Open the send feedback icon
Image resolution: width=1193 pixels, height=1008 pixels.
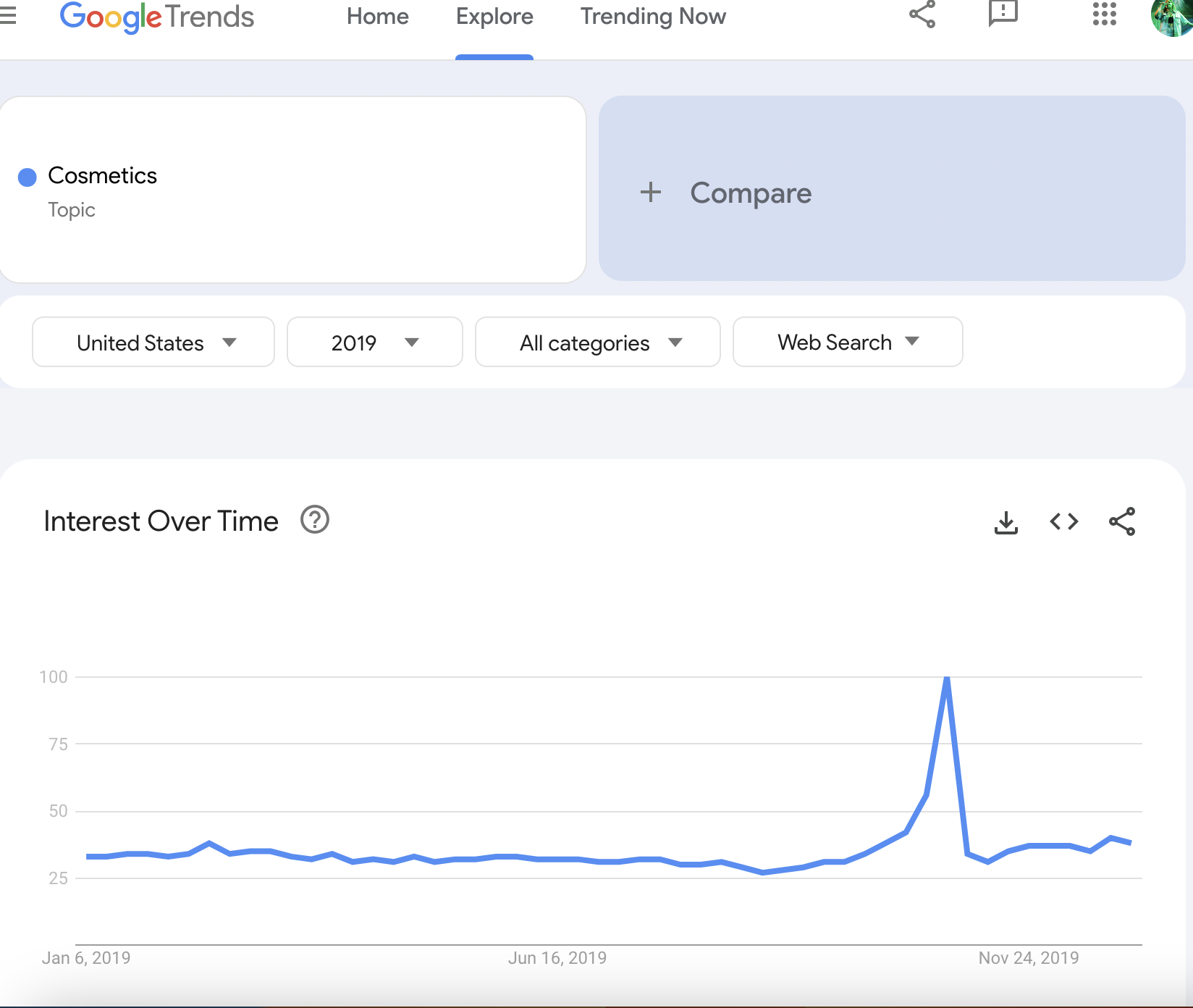point(1003,14)
